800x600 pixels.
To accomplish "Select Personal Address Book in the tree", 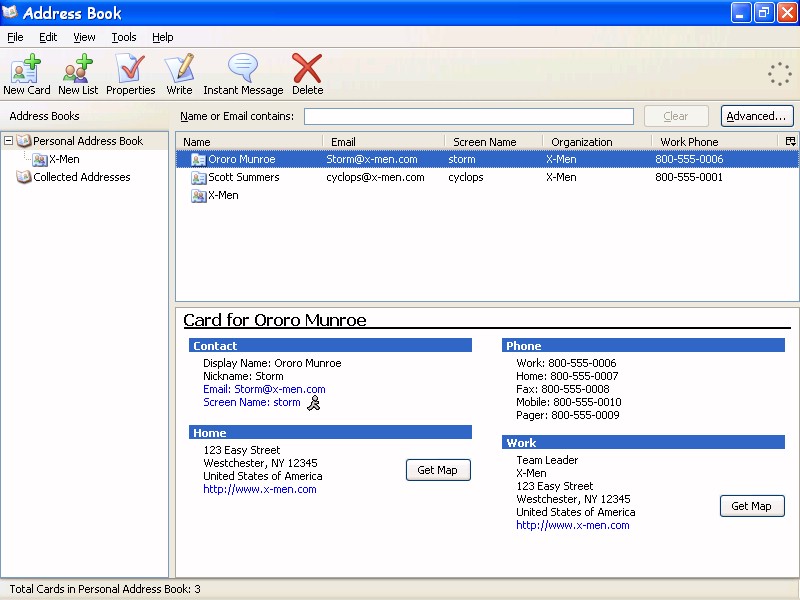I will pyautogui.click(x=88, y=141).
